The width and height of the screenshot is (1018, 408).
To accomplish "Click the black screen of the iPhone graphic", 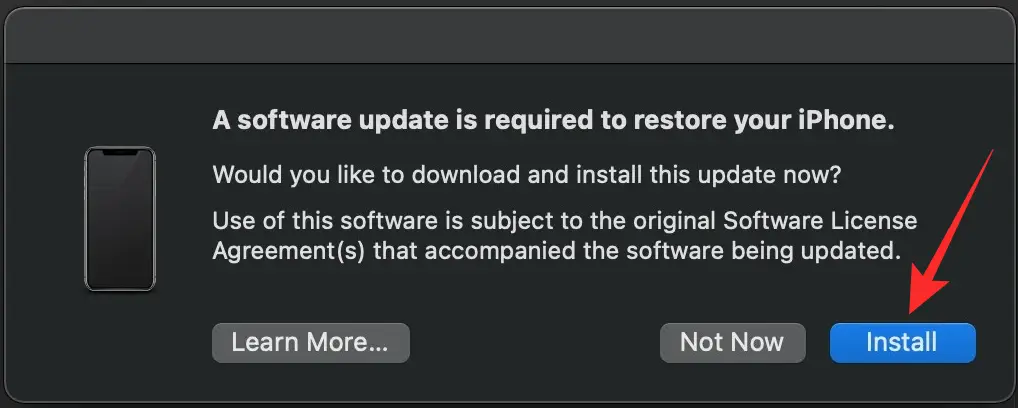I will (120, 225).
